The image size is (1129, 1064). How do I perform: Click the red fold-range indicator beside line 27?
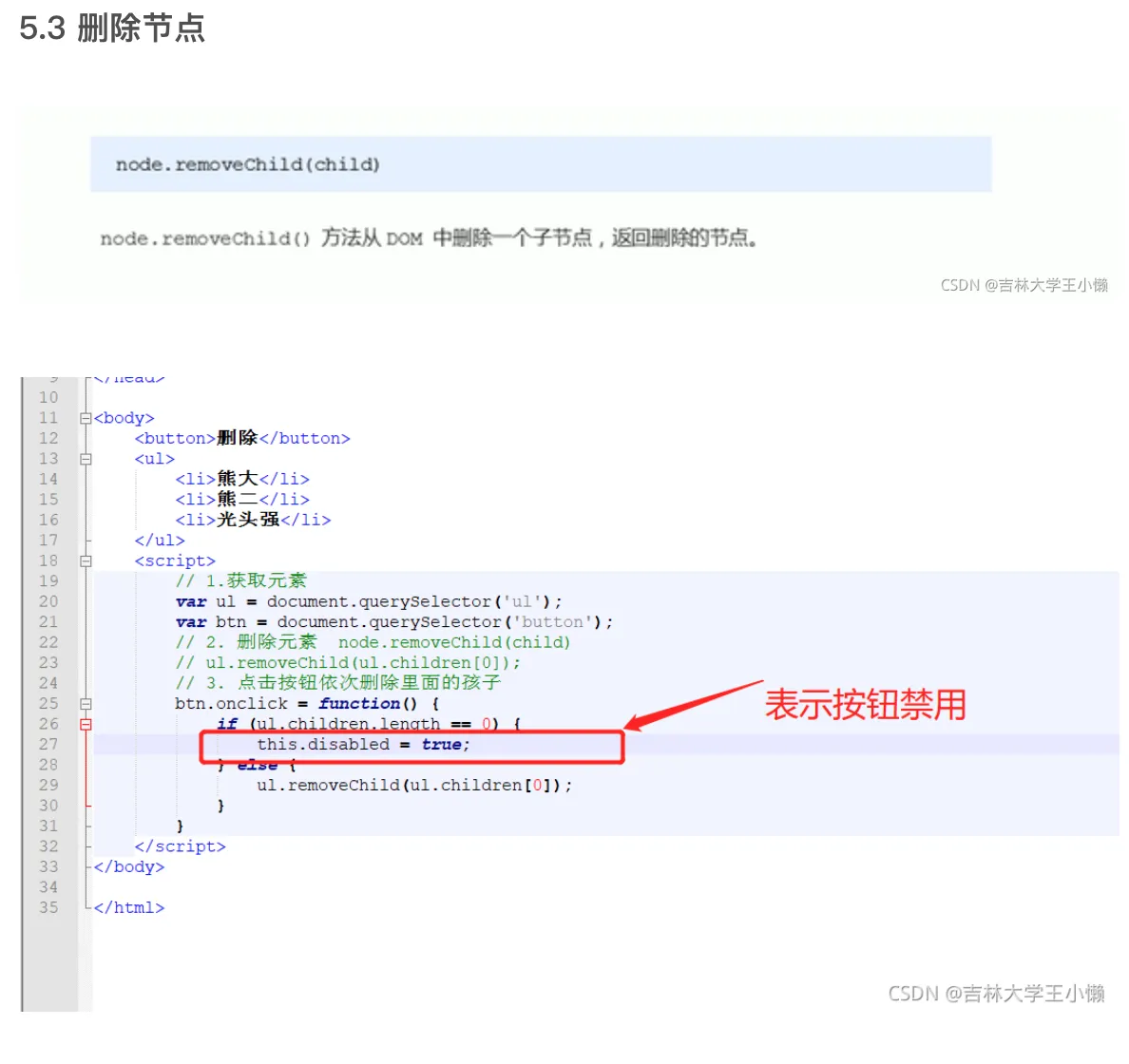click(86, 745)
